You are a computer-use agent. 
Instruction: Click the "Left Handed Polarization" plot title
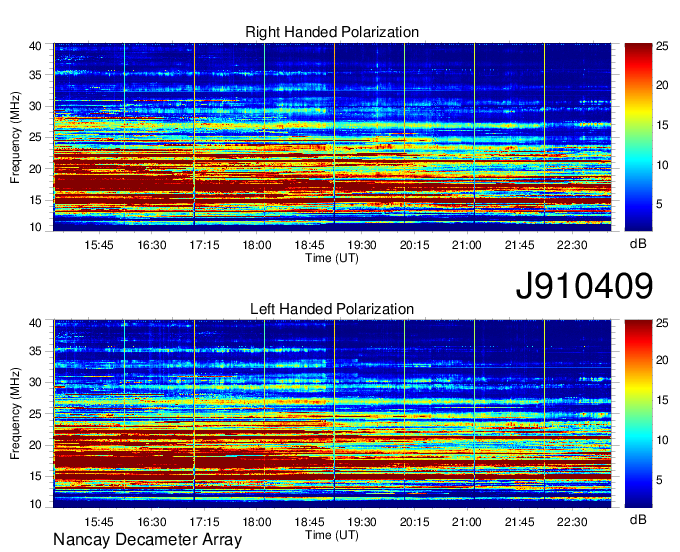(332, 309)
